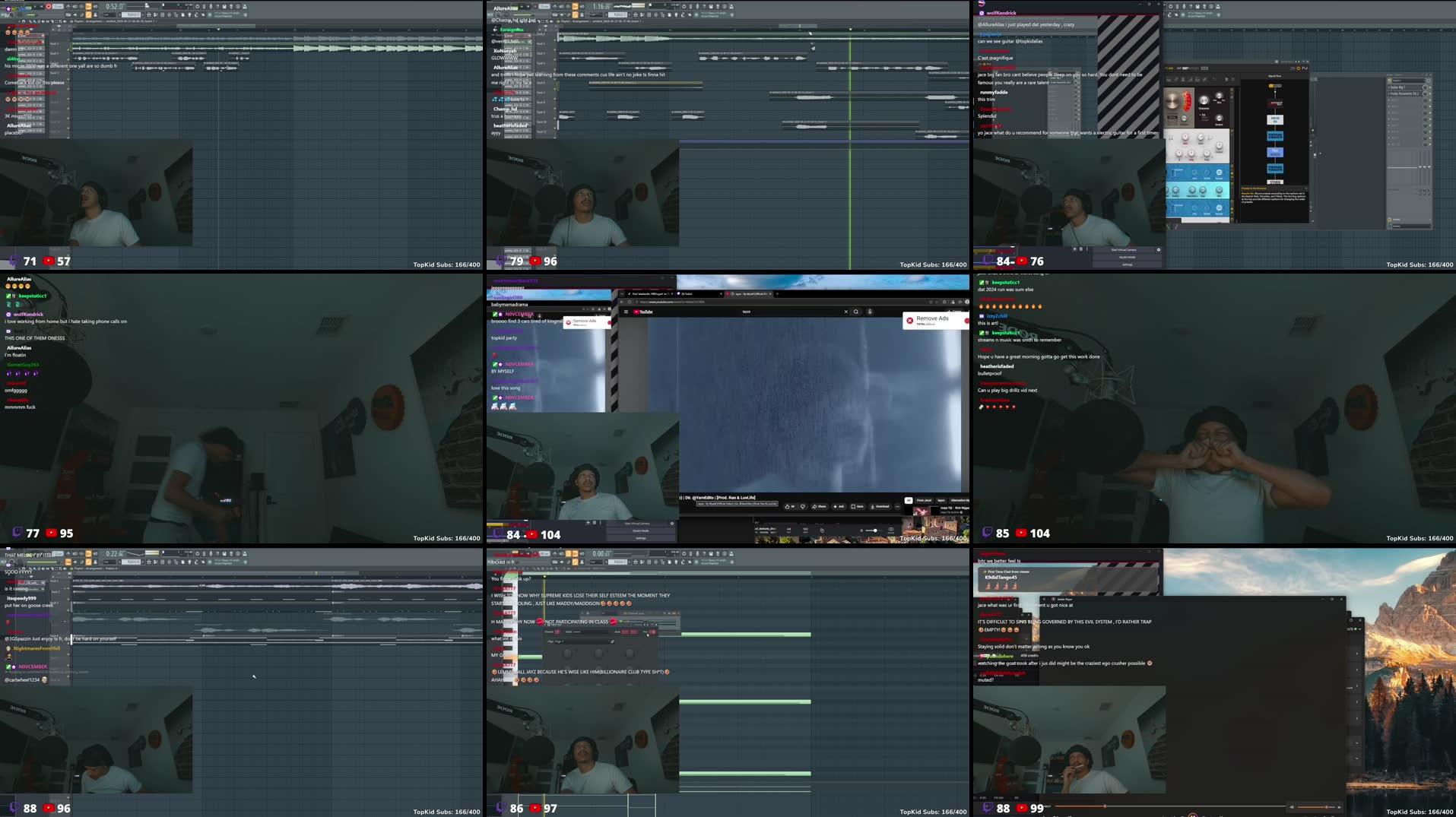Viewport: 1456px width, 817px height.
Task: Click the small Remove Ads popup over chat
Action: click(587, 322)
